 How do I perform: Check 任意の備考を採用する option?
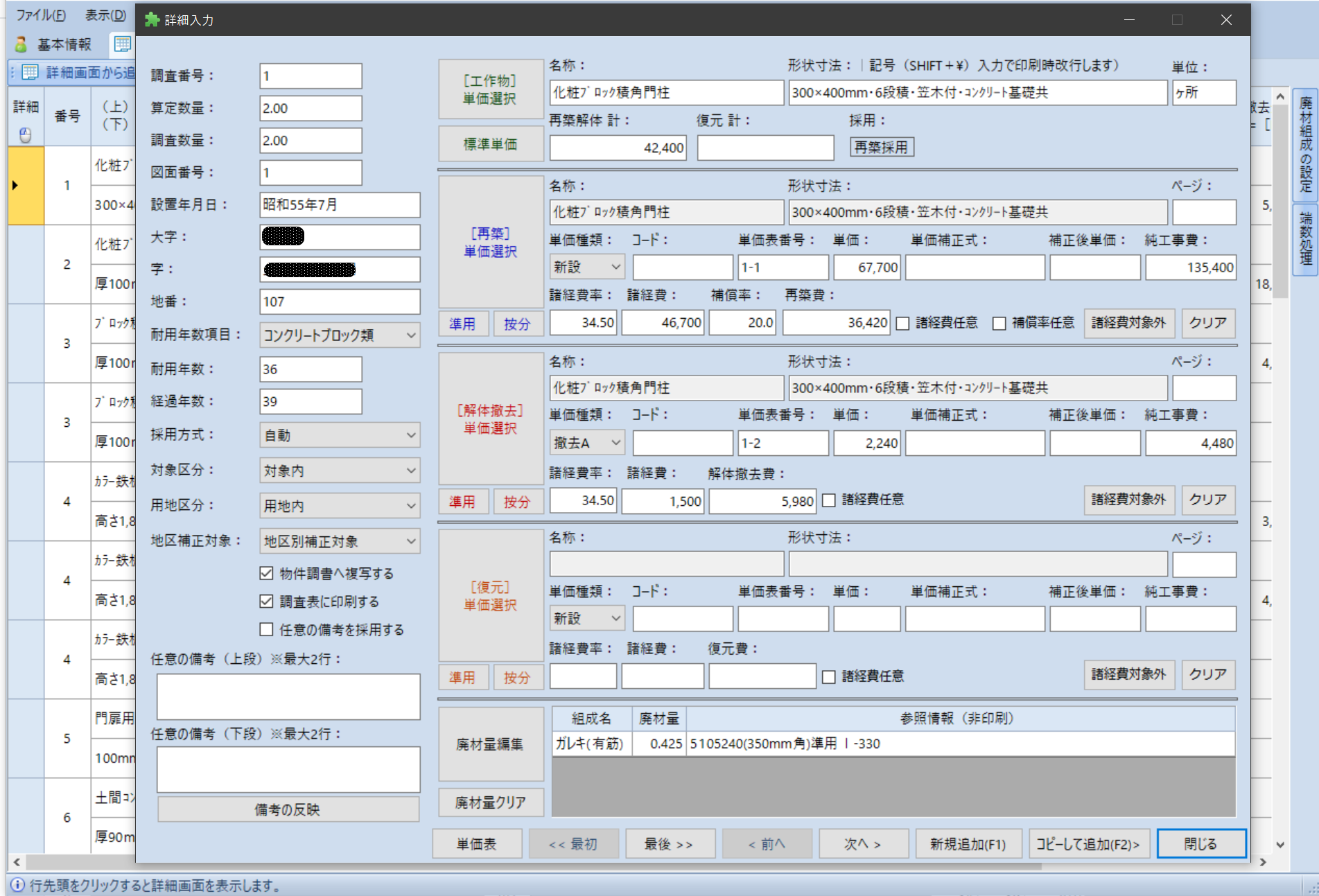click(x=266, y=629)
